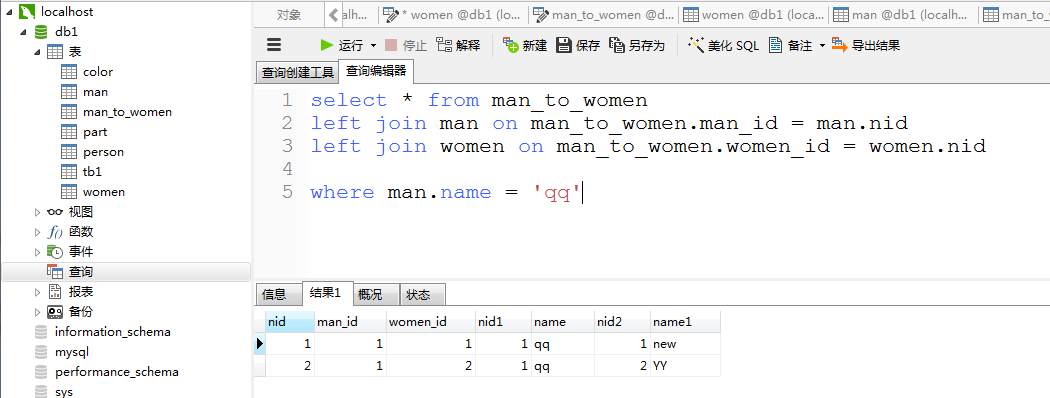Expand the 备份 backup node
Screen dimensions: 1050x398
click(x=38, y=312)
